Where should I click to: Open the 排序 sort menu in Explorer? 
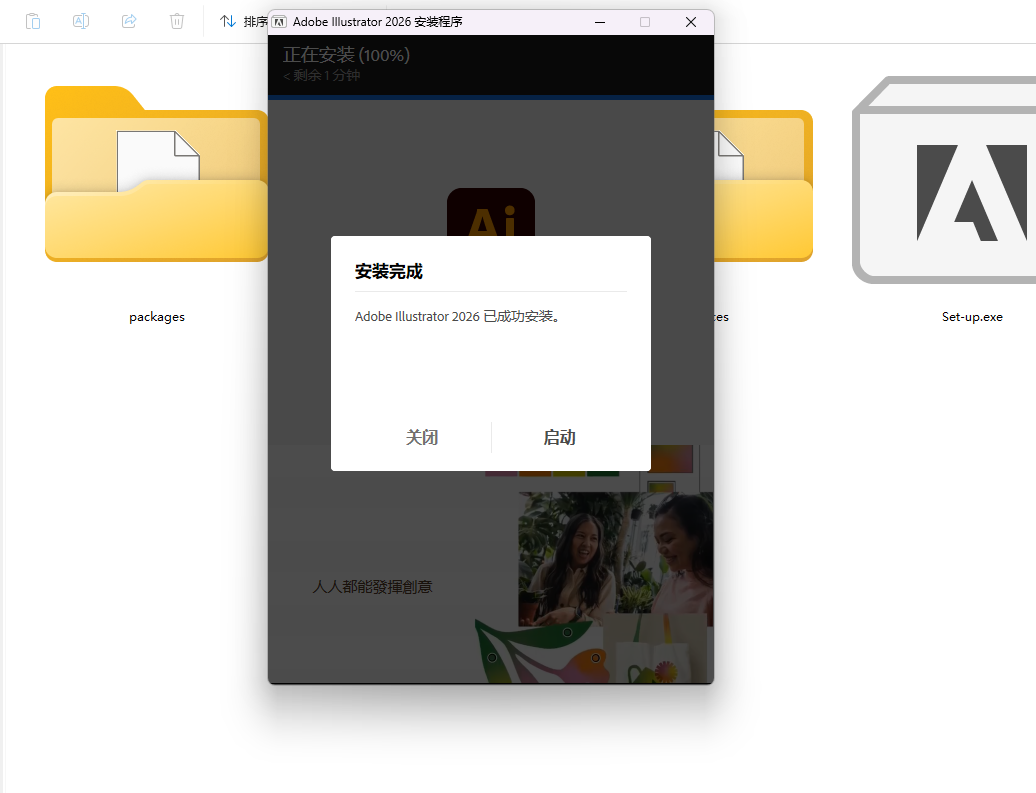[243, 21]
